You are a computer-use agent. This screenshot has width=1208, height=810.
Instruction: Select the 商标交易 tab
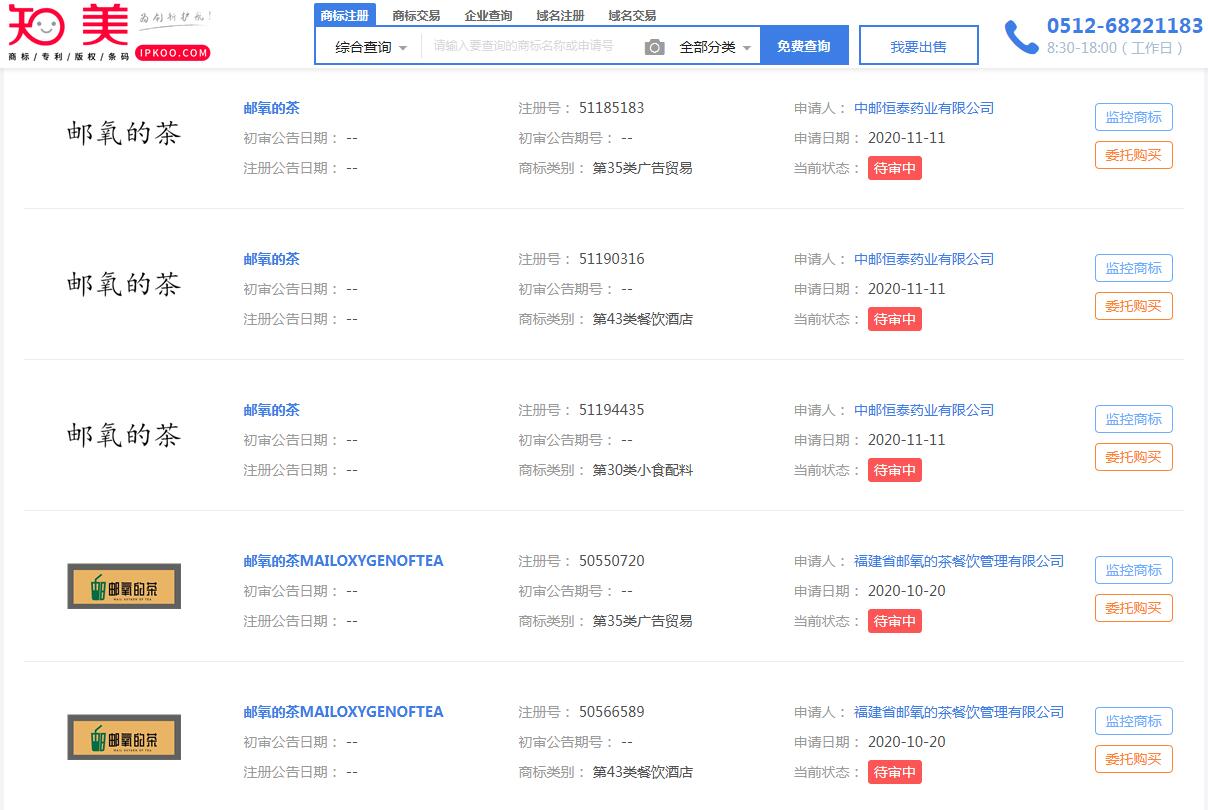point(416,16)
